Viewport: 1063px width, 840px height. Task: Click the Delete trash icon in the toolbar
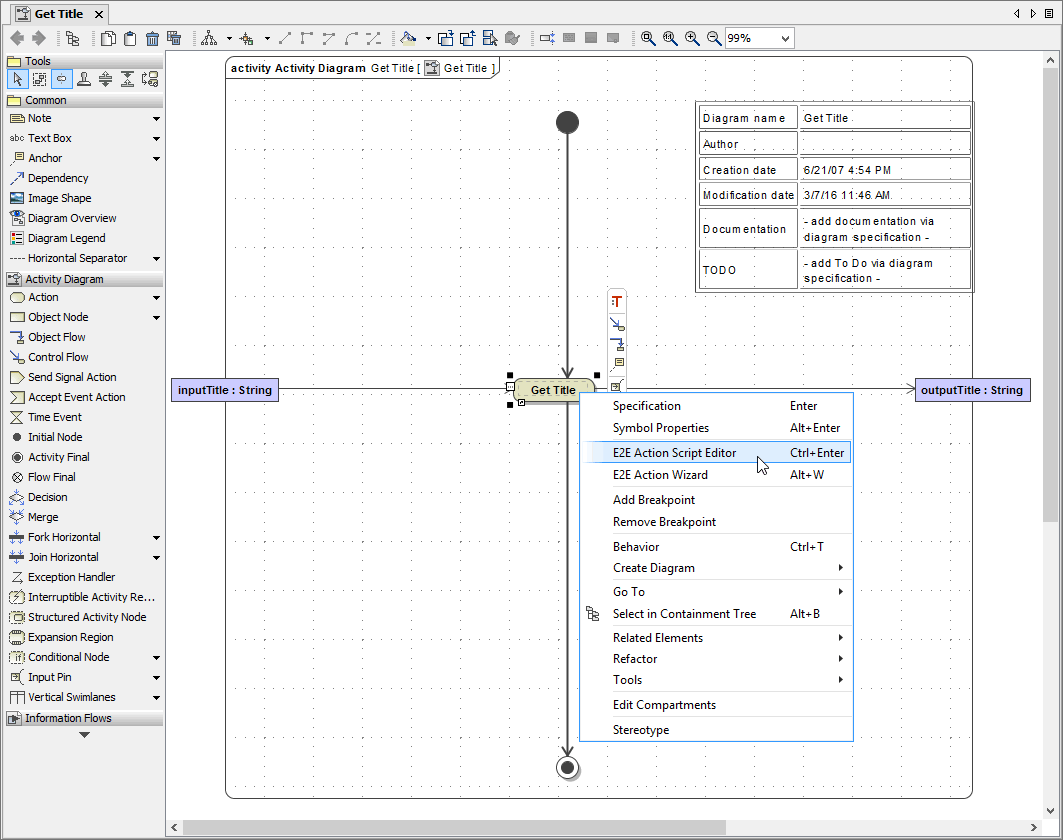152,38
